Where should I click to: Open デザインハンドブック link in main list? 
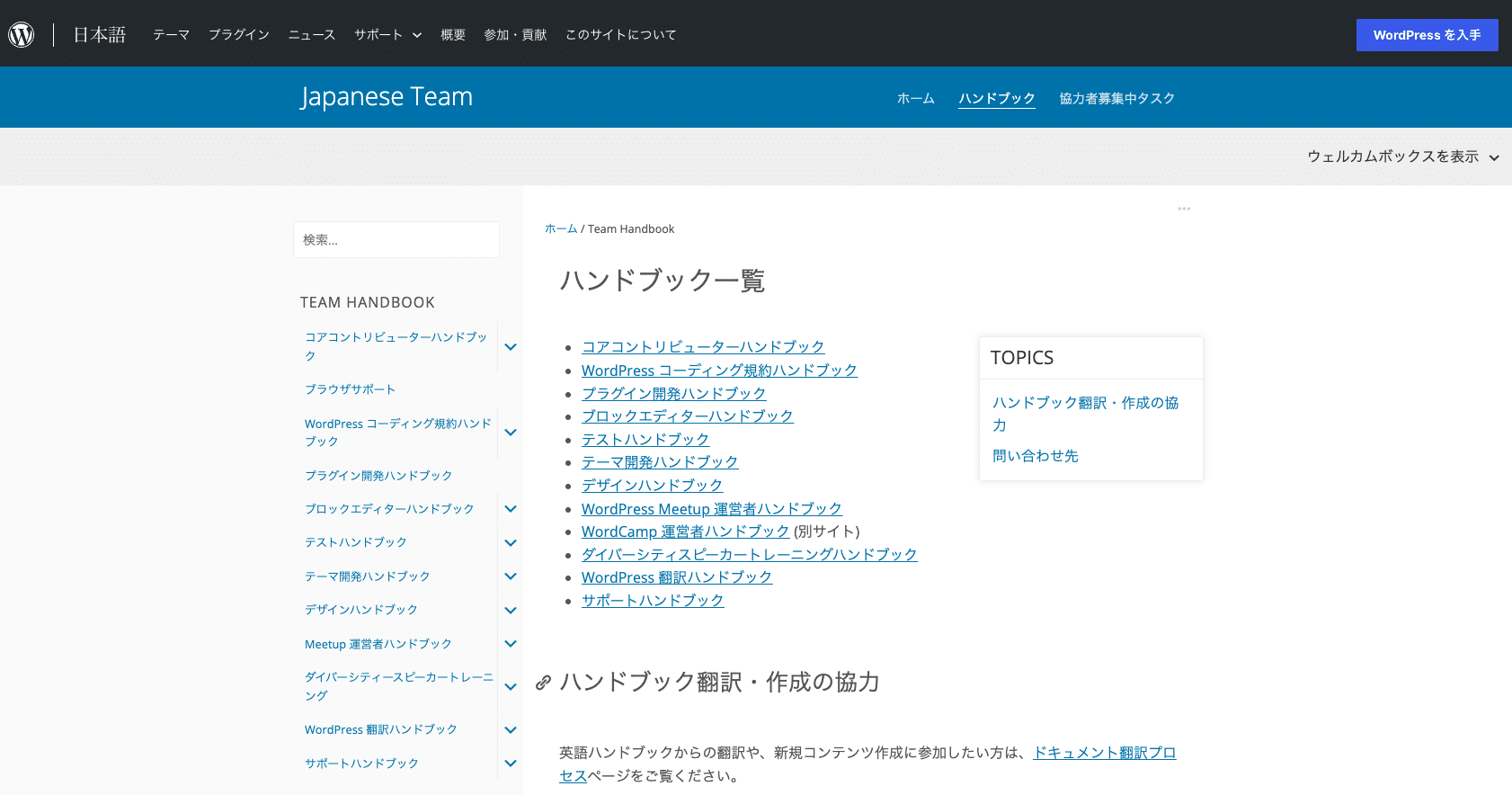click(653, 485)
